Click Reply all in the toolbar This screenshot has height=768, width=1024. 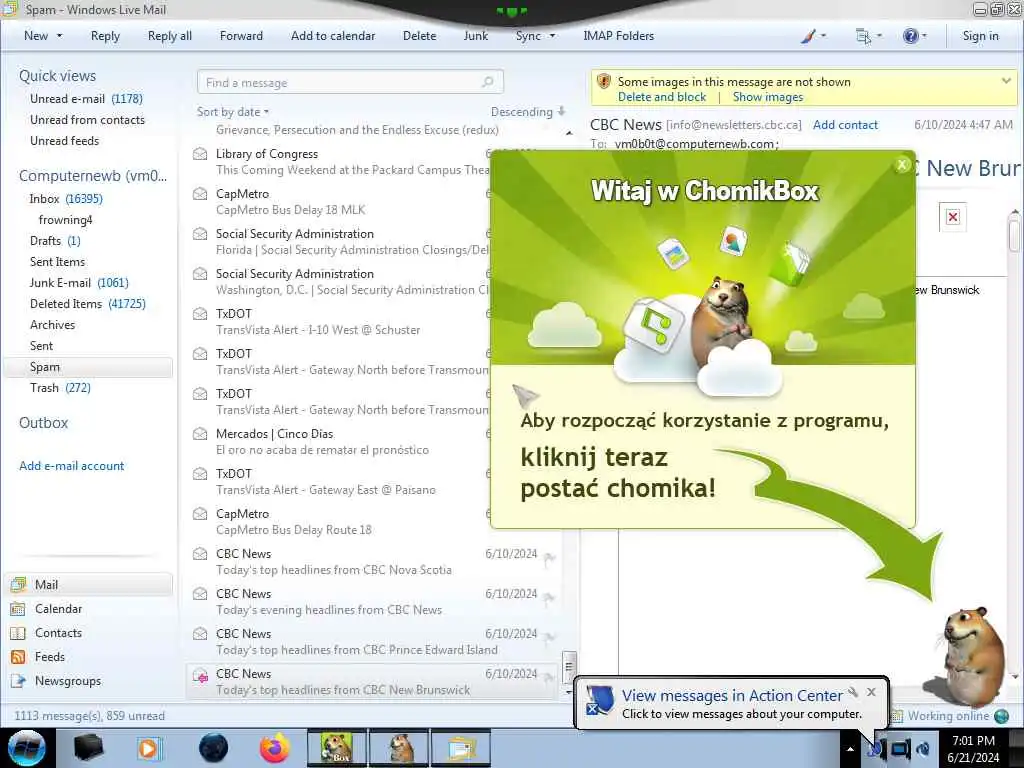(170, 36)
